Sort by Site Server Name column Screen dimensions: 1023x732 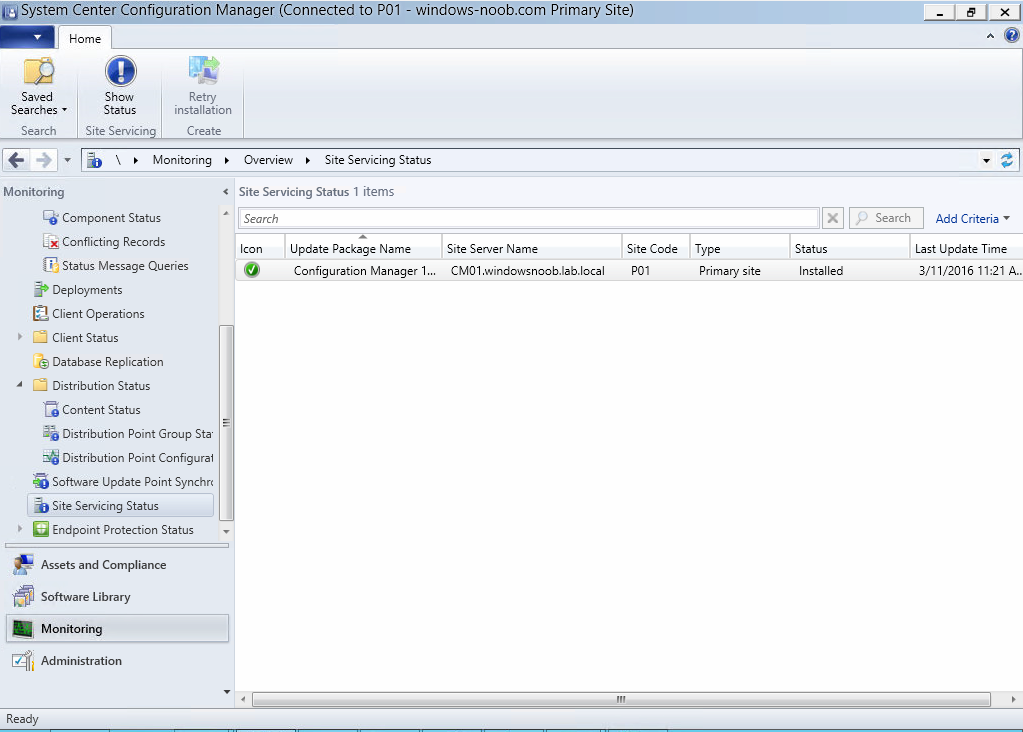(x=532, y=249)
